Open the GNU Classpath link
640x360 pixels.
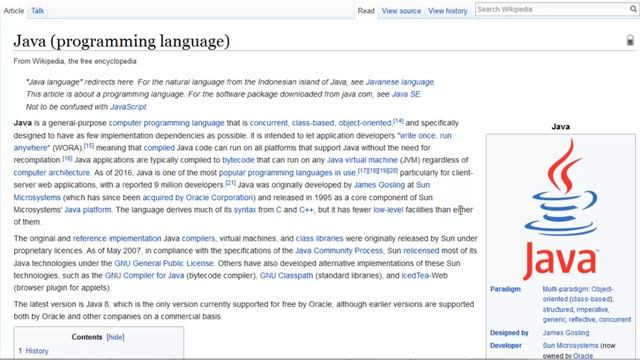point(287,276)
